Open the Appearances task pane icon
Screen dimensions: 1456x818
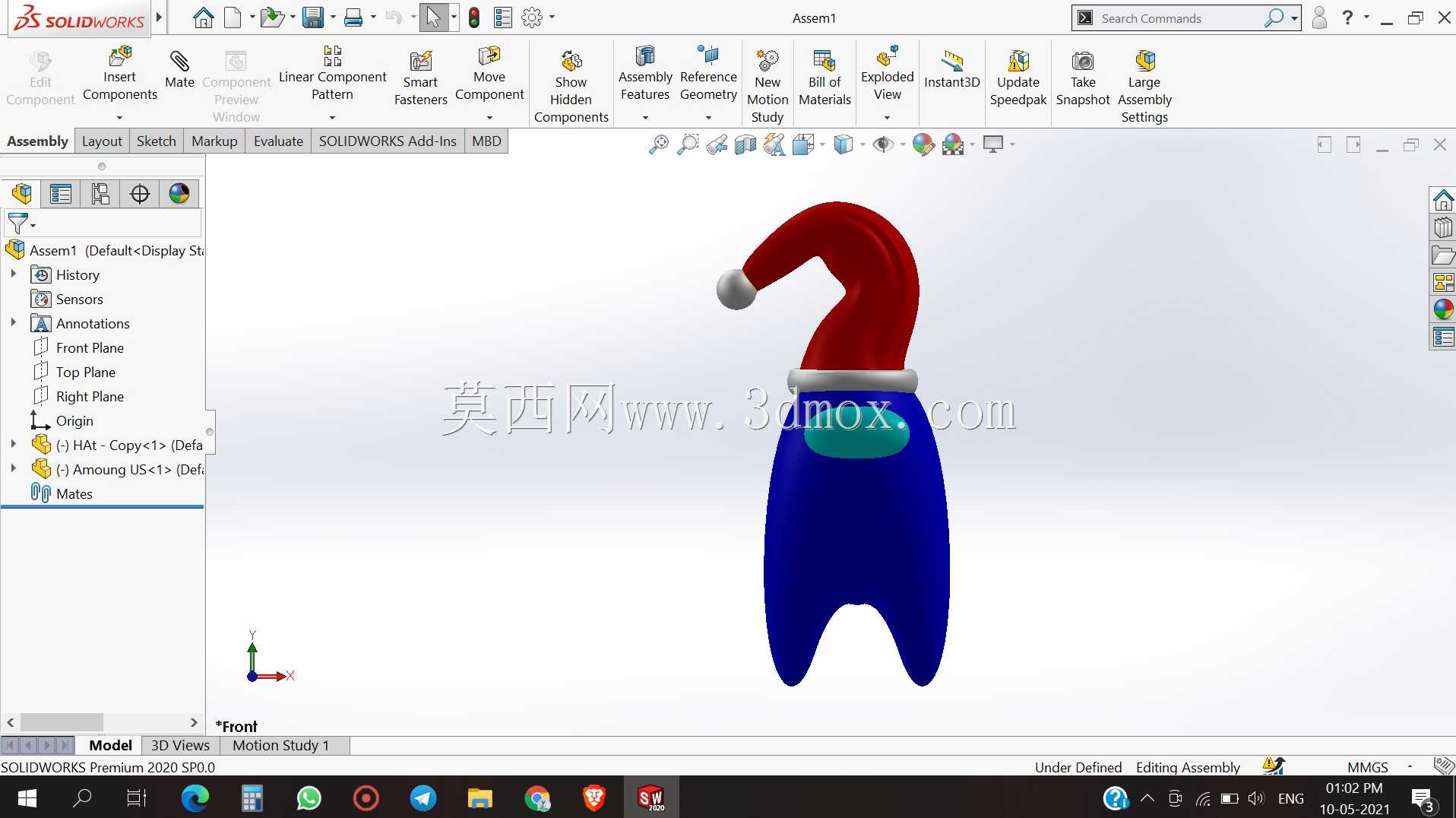(1443, 309)
